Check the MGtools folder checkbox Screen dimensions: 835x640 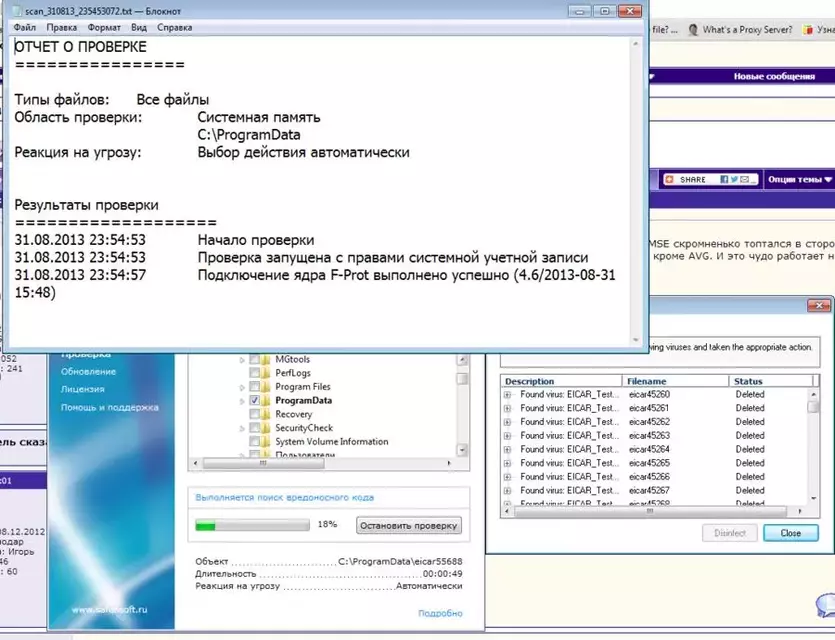coord(255,359)
